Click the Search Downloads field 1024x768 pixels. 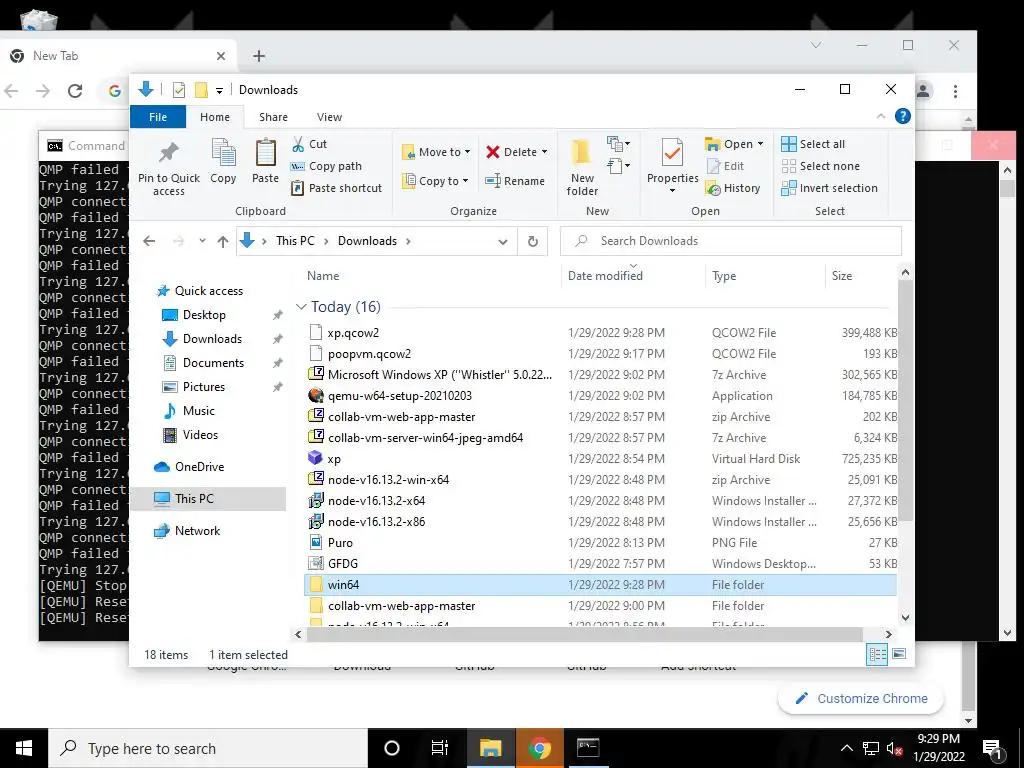pyautogui.click(x=731, y=241)
